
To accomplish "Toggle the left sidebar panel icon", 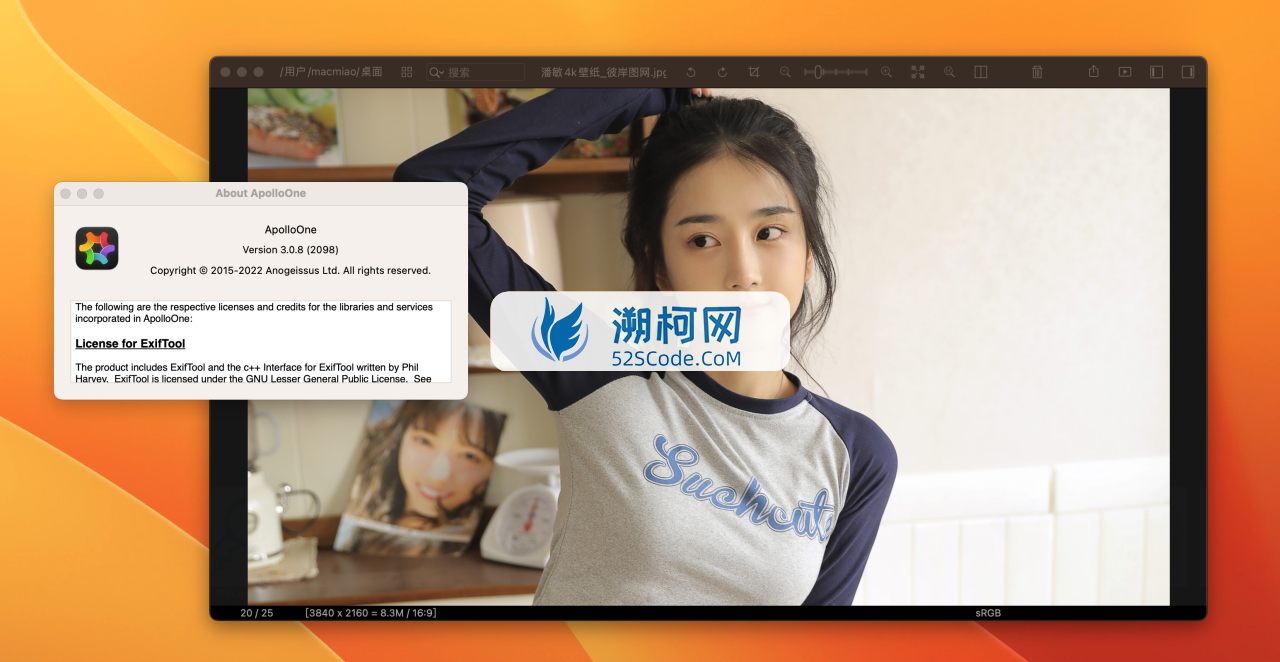I will 1156,72.
